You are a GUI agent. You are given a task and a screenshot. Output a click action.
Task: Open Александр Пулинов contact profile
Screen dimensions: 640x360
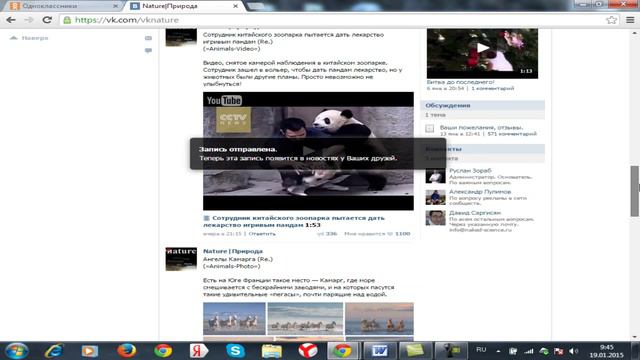point(480,191)
